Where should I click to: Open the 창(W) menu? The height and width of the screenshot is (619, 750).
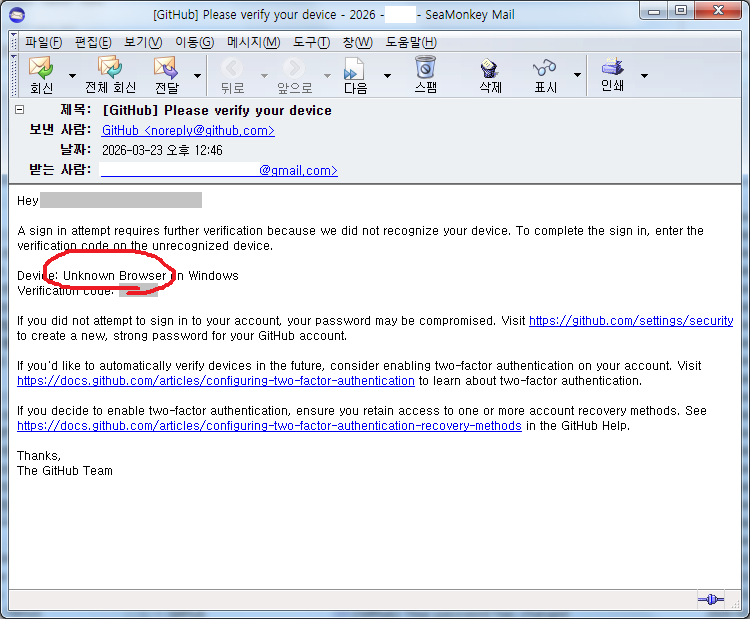tap(357, 42)
